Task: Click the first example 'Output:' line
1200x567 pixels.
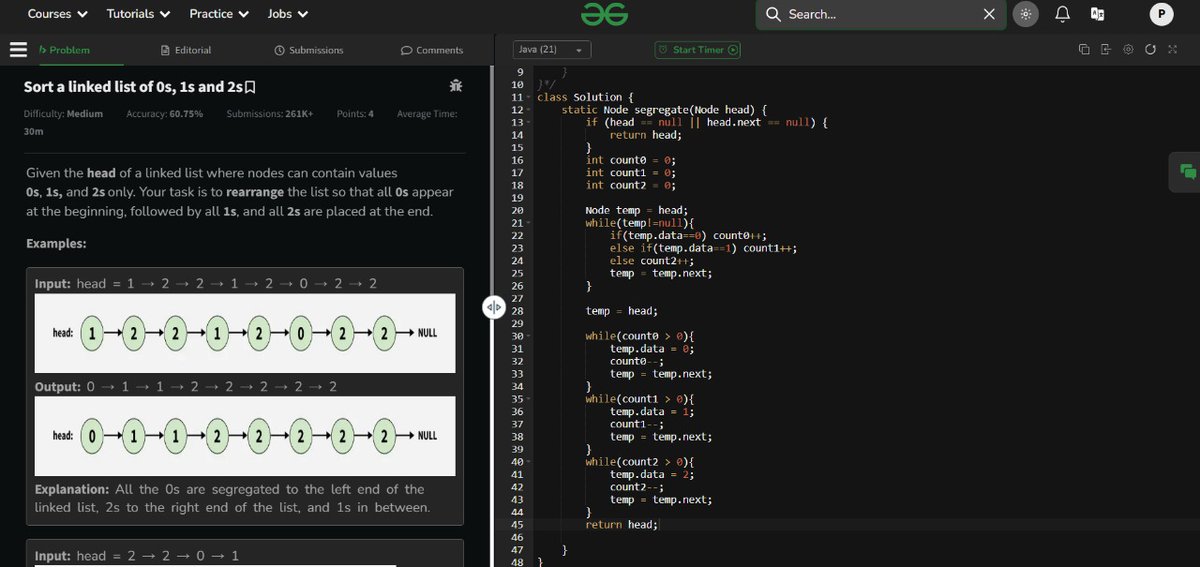Action: 186,387
